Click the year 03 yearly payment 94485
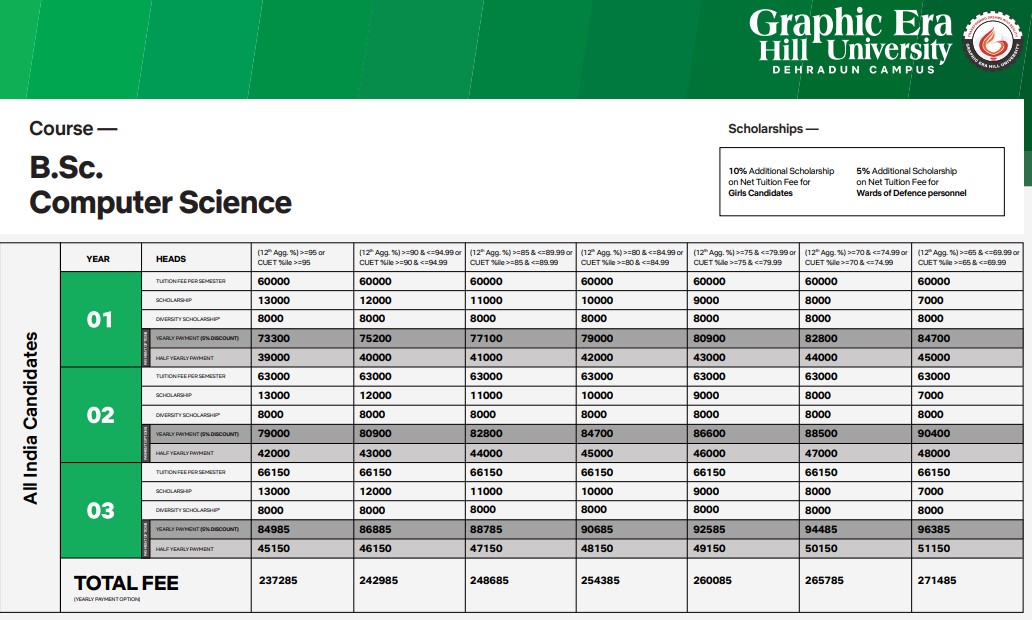This screenshot has height=620, width=1032. [821, 529]
